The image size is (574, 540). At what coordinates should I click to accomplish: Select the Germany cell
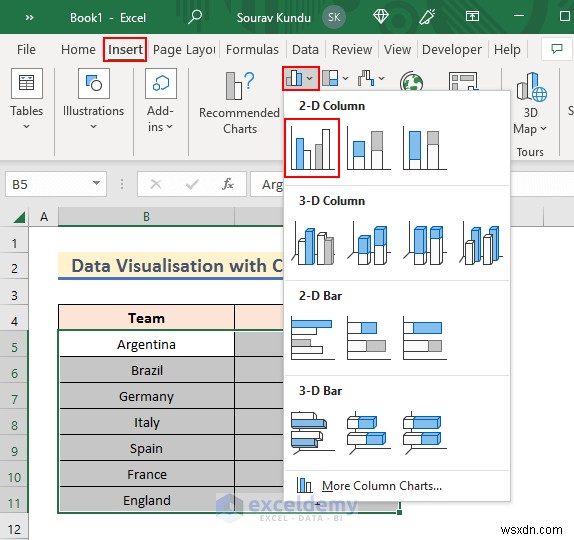coord(146,396)
